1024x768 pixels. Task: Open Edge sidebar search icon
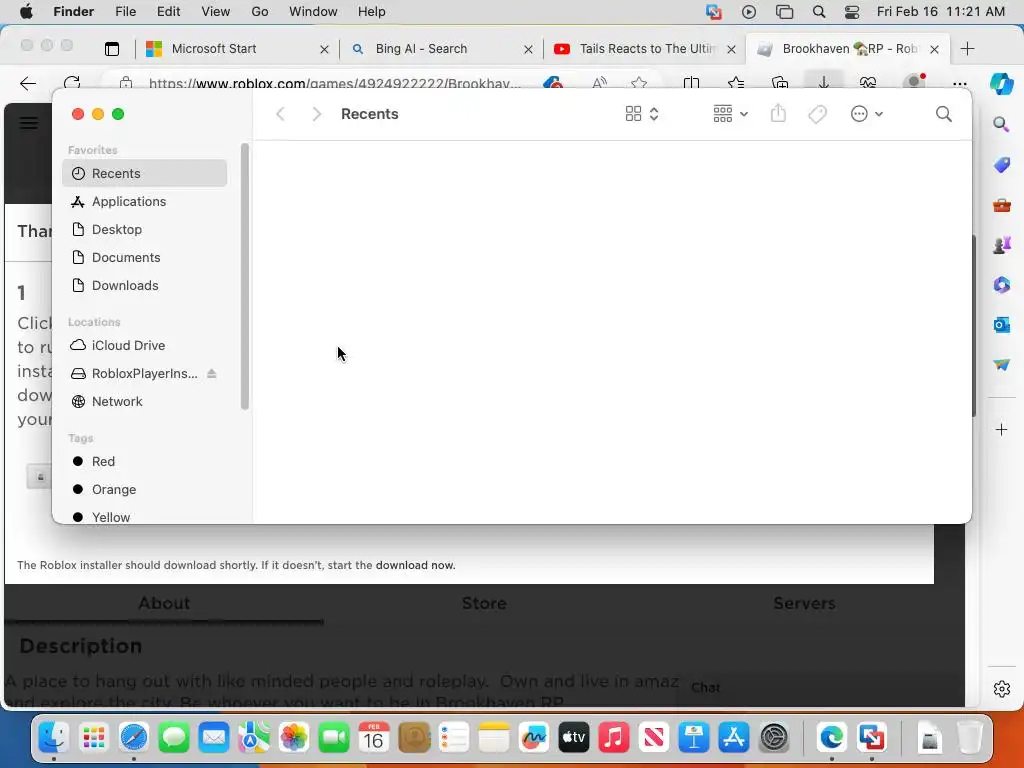1002,124
